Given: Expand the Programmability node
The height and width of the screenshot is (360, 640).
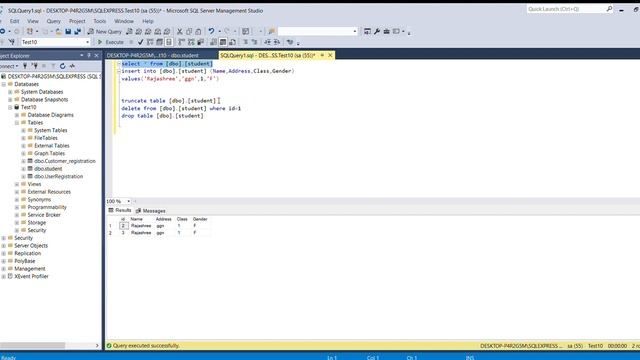Looking at the screenshot, I should click(x=17, y=207).
